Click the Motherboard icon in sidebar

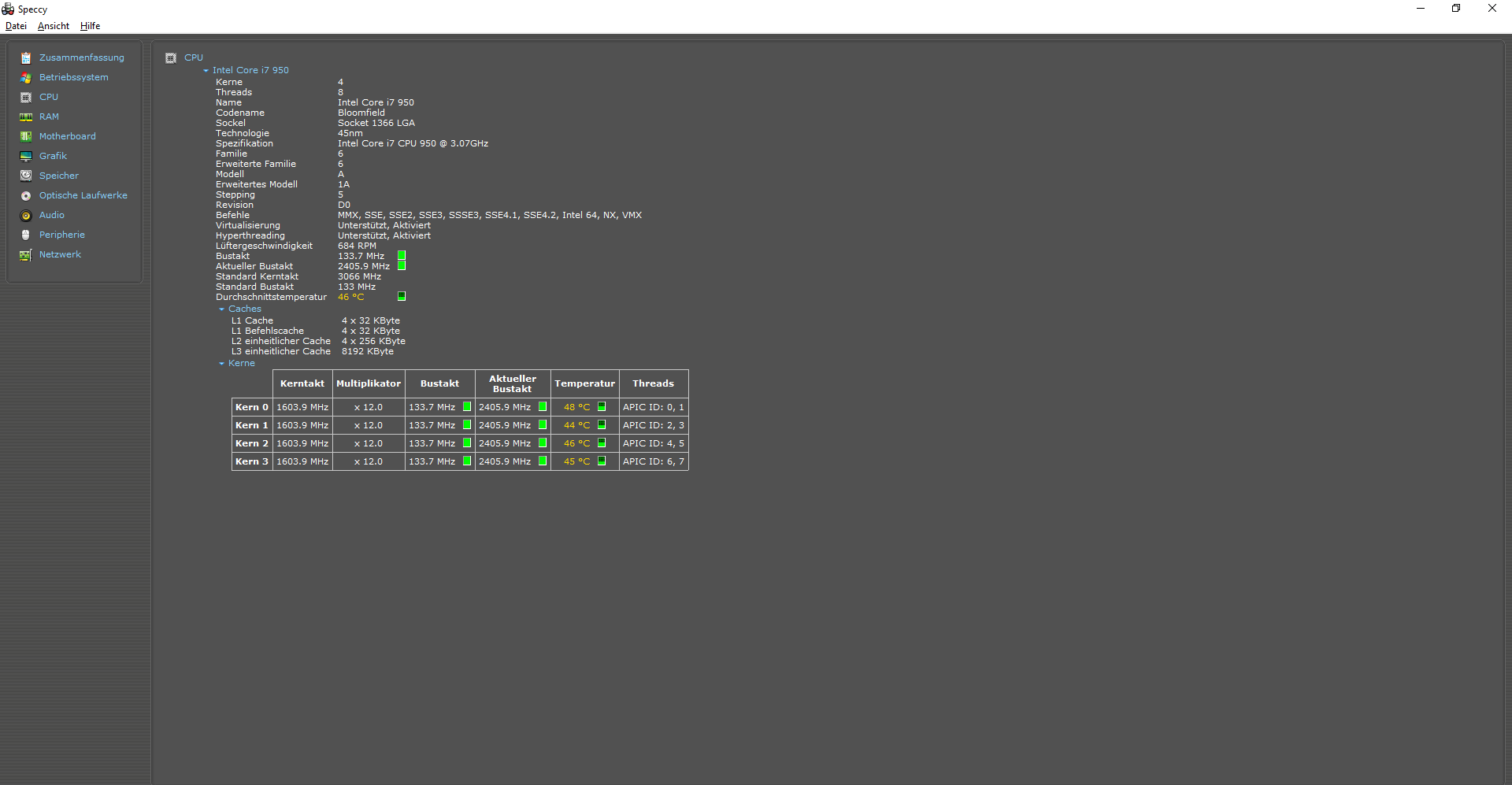(x=26, y=137)
